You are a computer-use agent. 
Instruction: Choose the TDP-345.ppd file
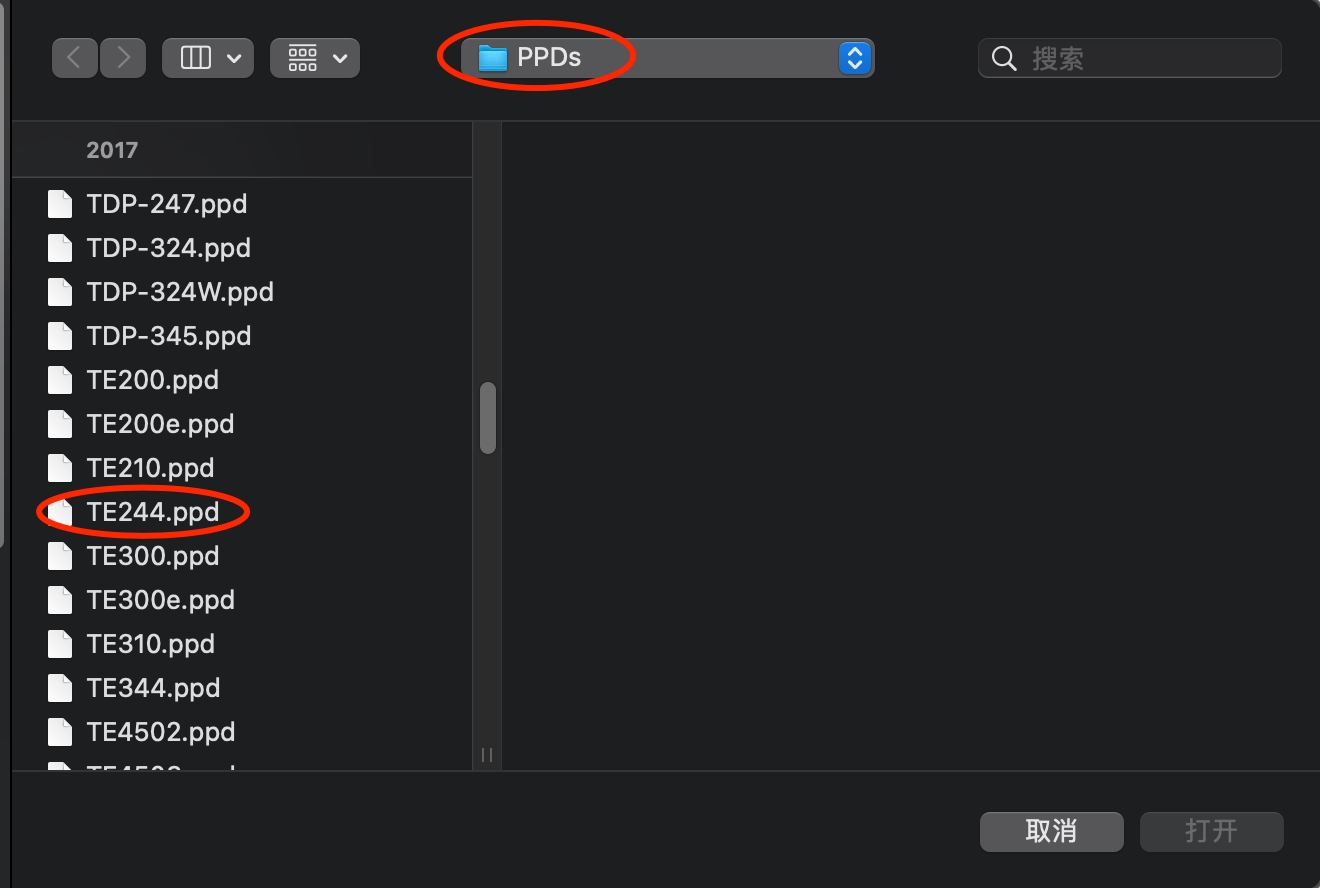point(169,336)
